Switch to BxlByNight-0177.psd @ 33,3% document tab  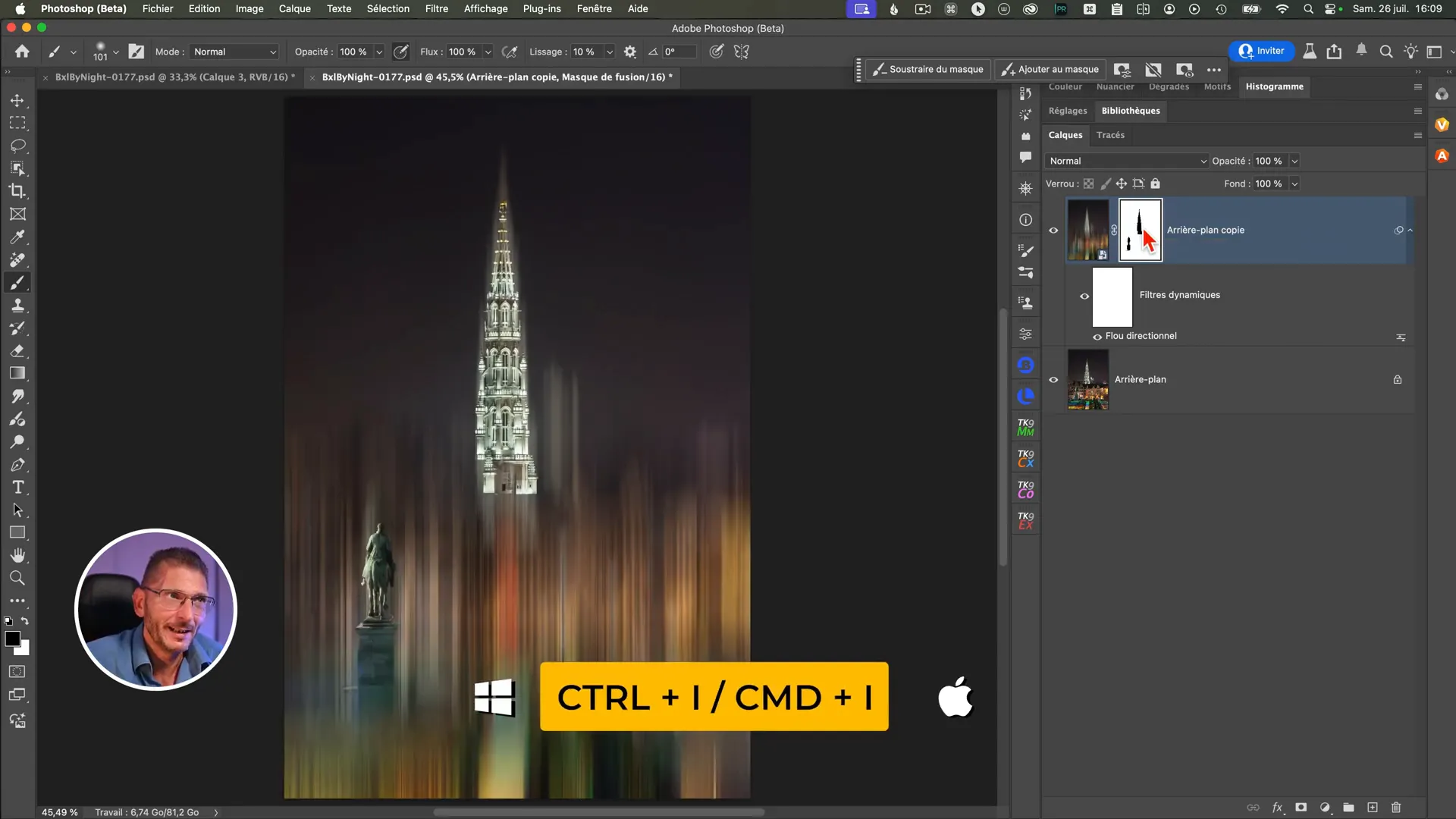pyautogui.click(x=174, y=77)
